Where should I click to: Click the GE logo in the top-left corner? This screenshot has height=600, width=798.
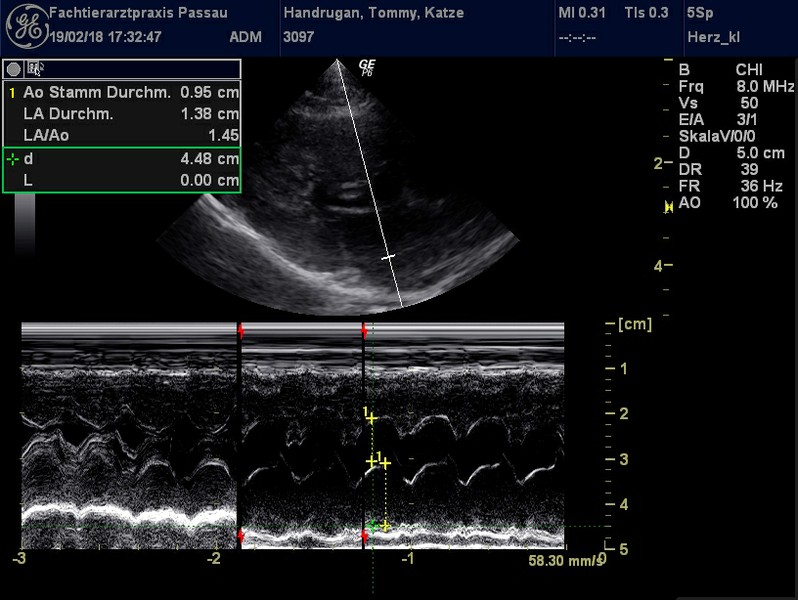pos(27,27)
